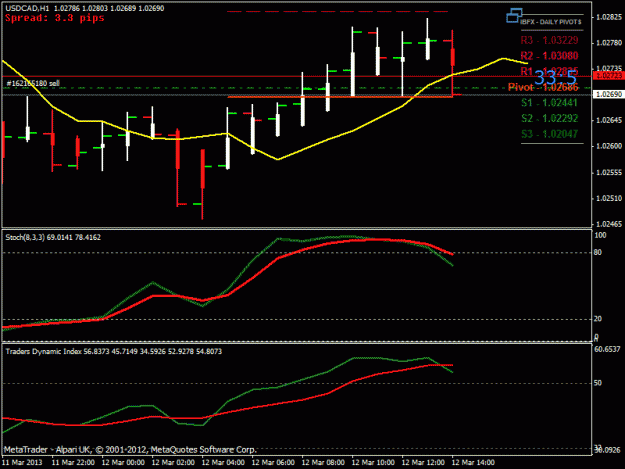Click the 11 Mar 22:00 time label
This screenshot has height=469, width=625.
tap(73, 463)
